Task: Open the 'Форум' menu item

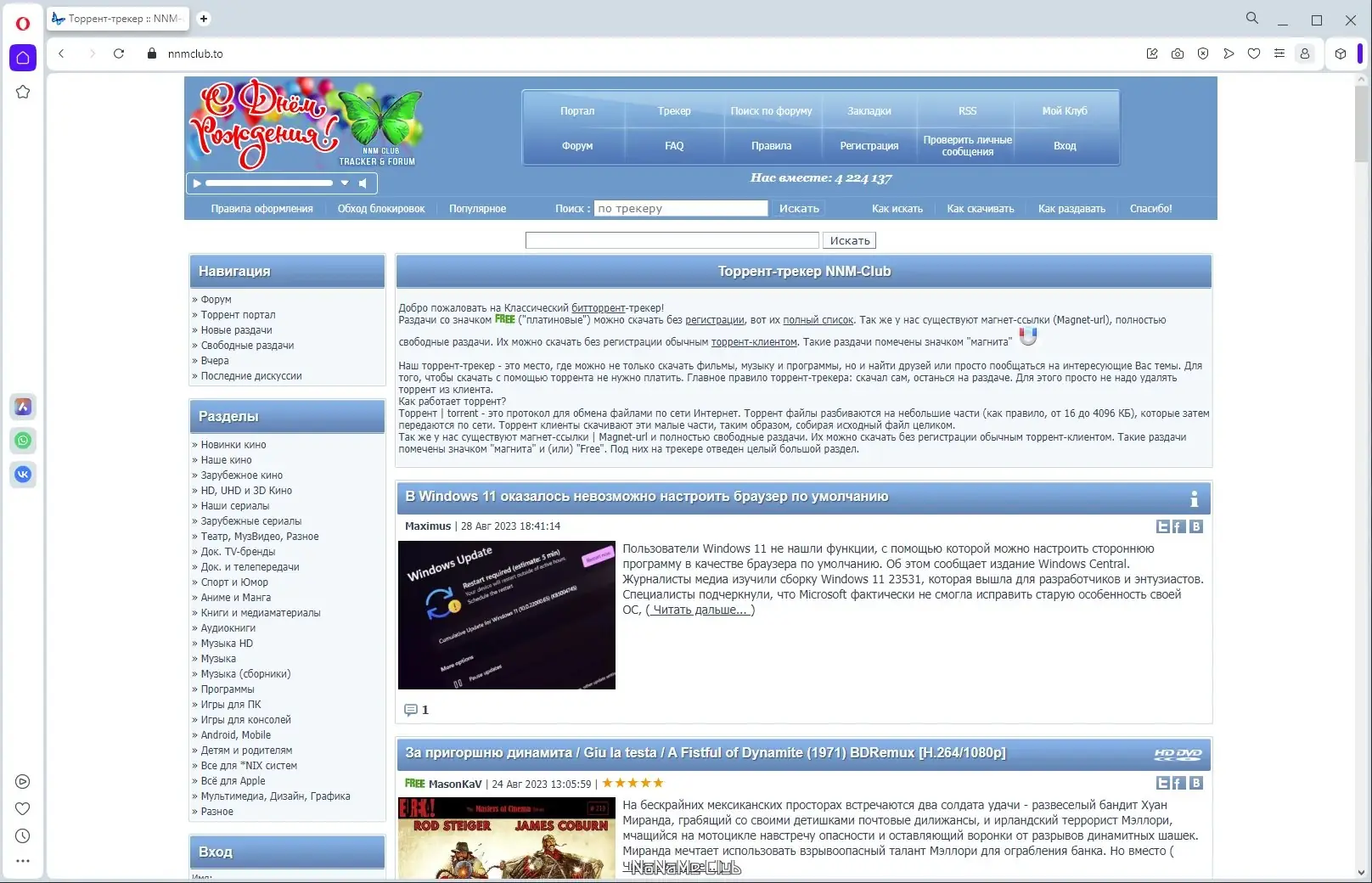Action: pyautogui.click(x=576, y=145)
